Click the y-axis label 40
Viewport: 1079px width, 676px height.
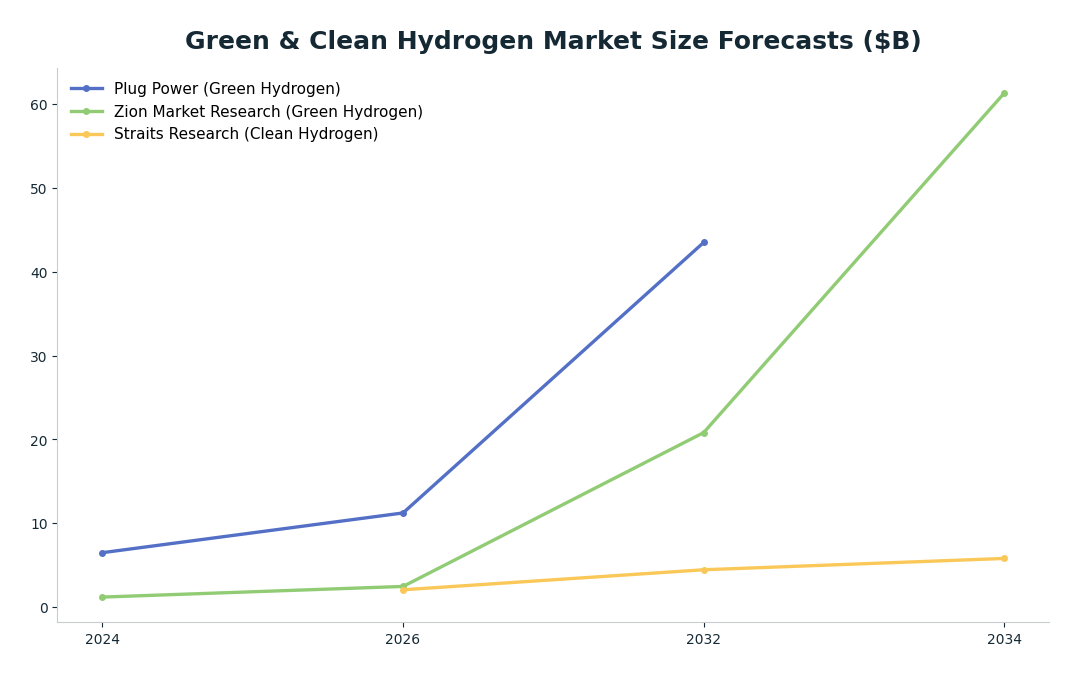(x=39, y=273)
